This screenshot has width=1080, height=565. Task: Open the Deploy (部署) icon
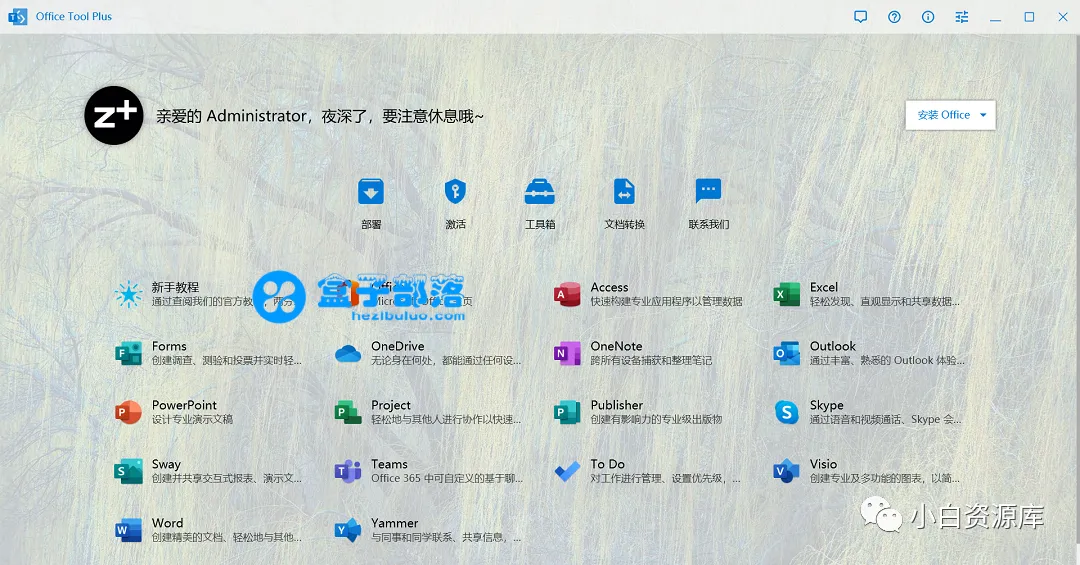pyautogui.click(x=371, y=192)
